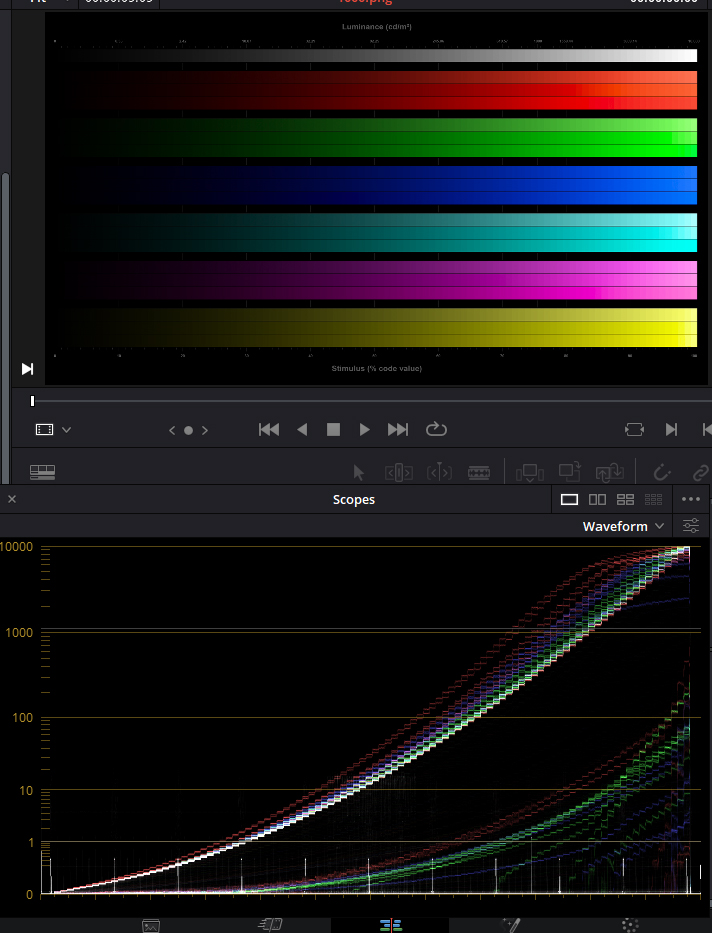Toggle the Linked Selection chain icon

(x=702, y=472)
